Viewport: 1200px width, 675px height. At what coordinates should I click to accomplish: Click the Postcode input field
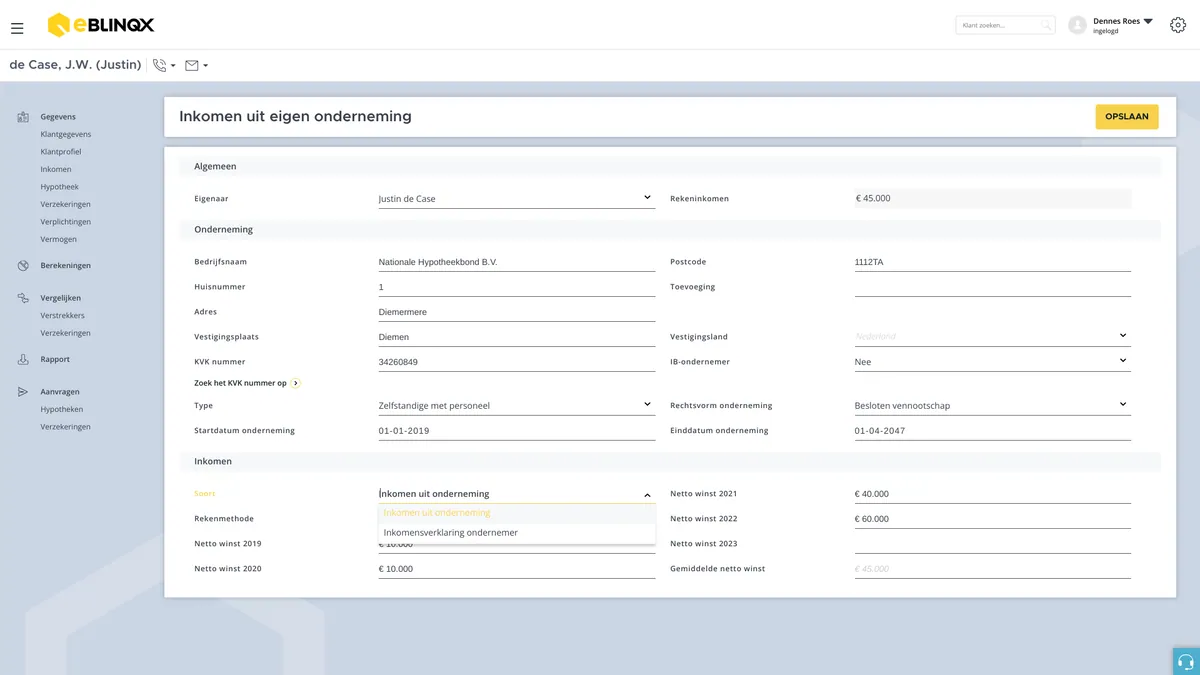993,262
